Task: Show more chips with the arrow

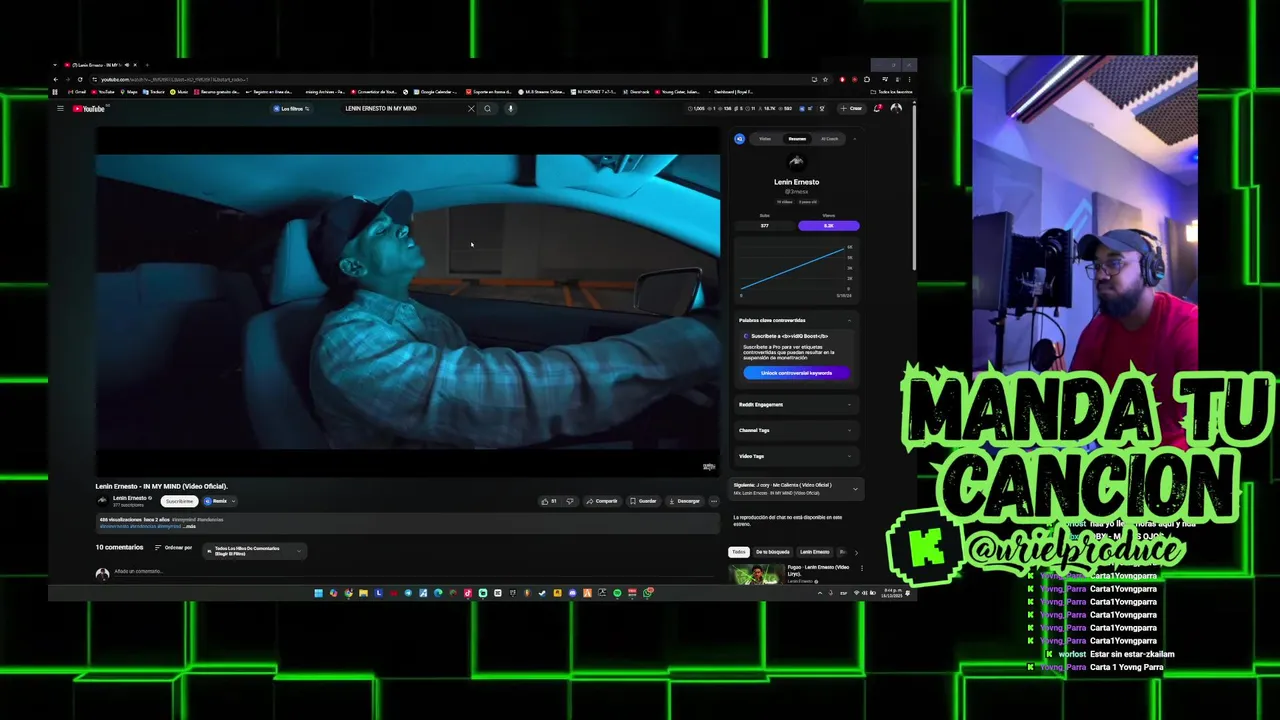Action: (856, 552)
